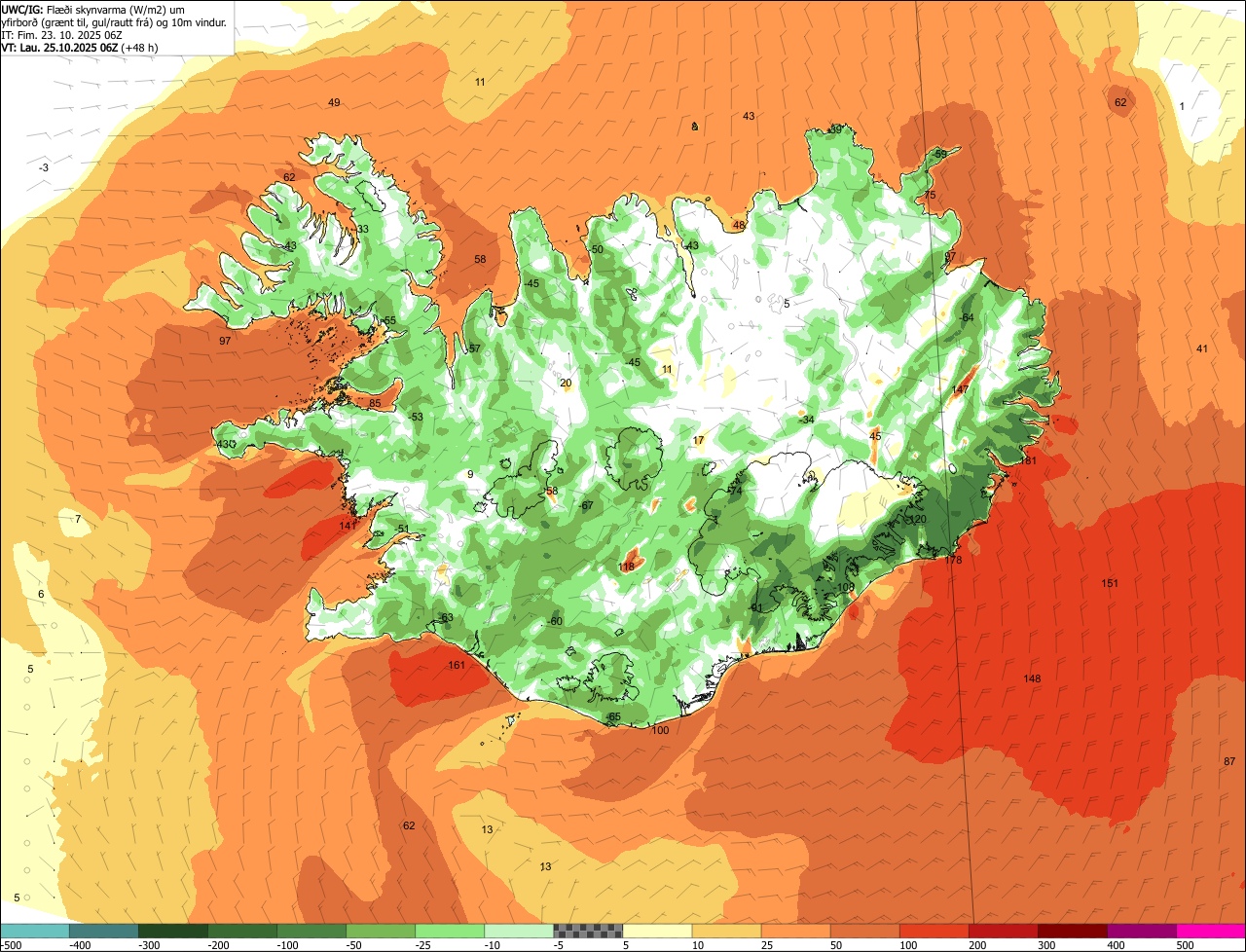Click the value -50 in northern Iceland
This screenshot has height=952, width=1246.
click(x=596, y=249)
